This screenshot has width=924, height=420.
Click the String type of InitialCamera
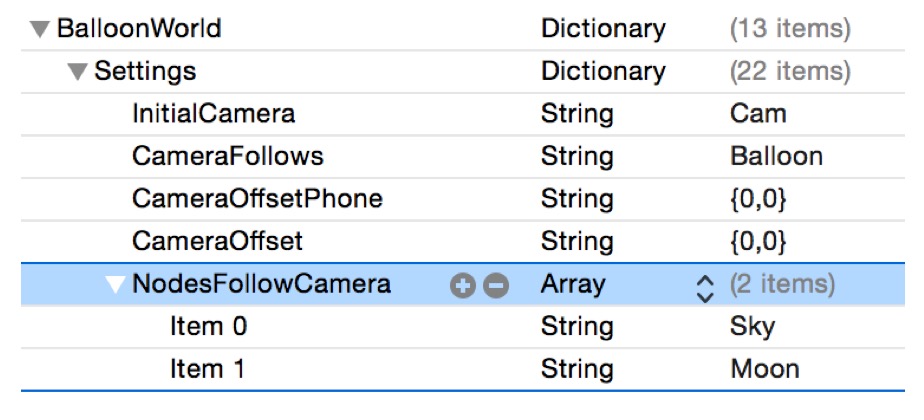[577, 114]
